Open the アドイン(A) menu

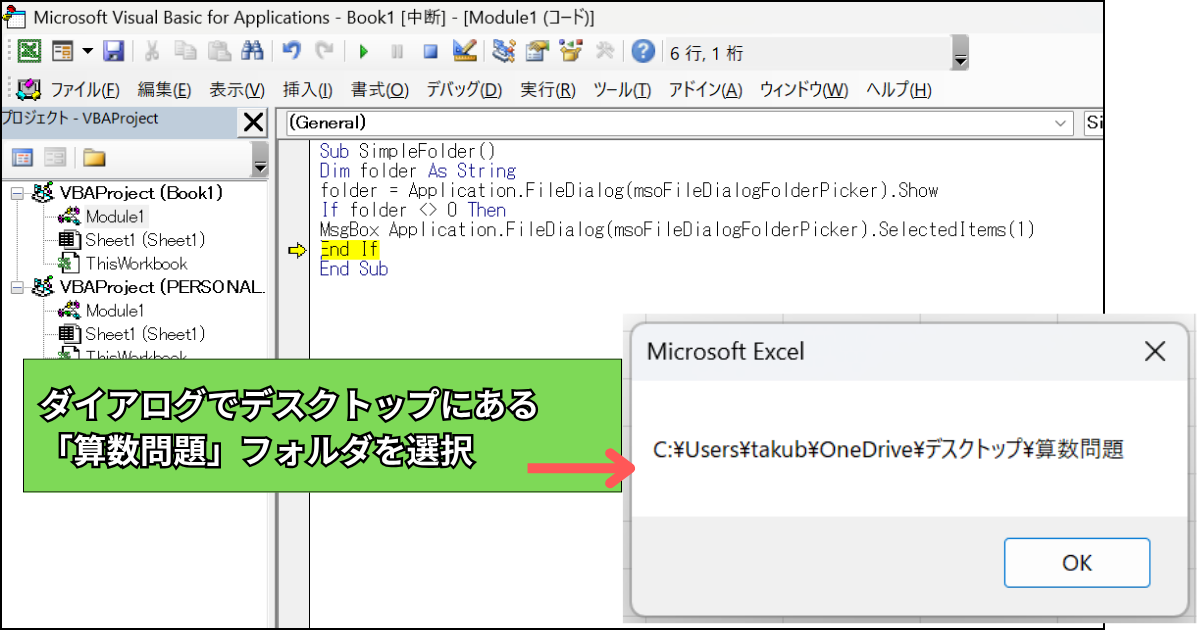point(705,90)
